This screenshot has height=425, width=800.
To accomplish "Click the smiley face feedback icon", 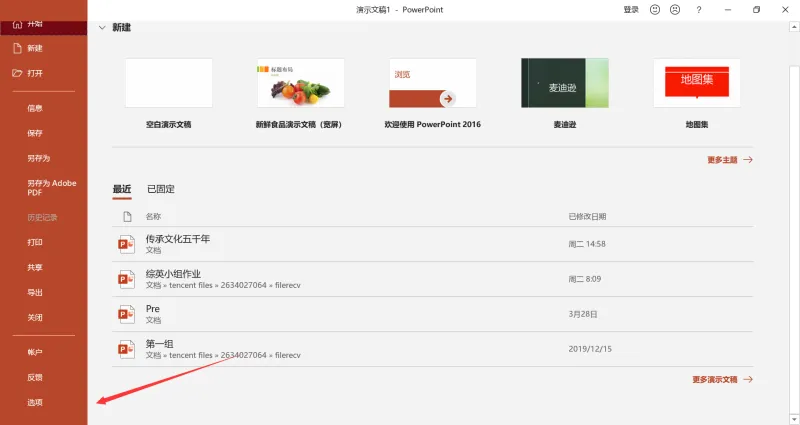I will [x=655, y=10].
